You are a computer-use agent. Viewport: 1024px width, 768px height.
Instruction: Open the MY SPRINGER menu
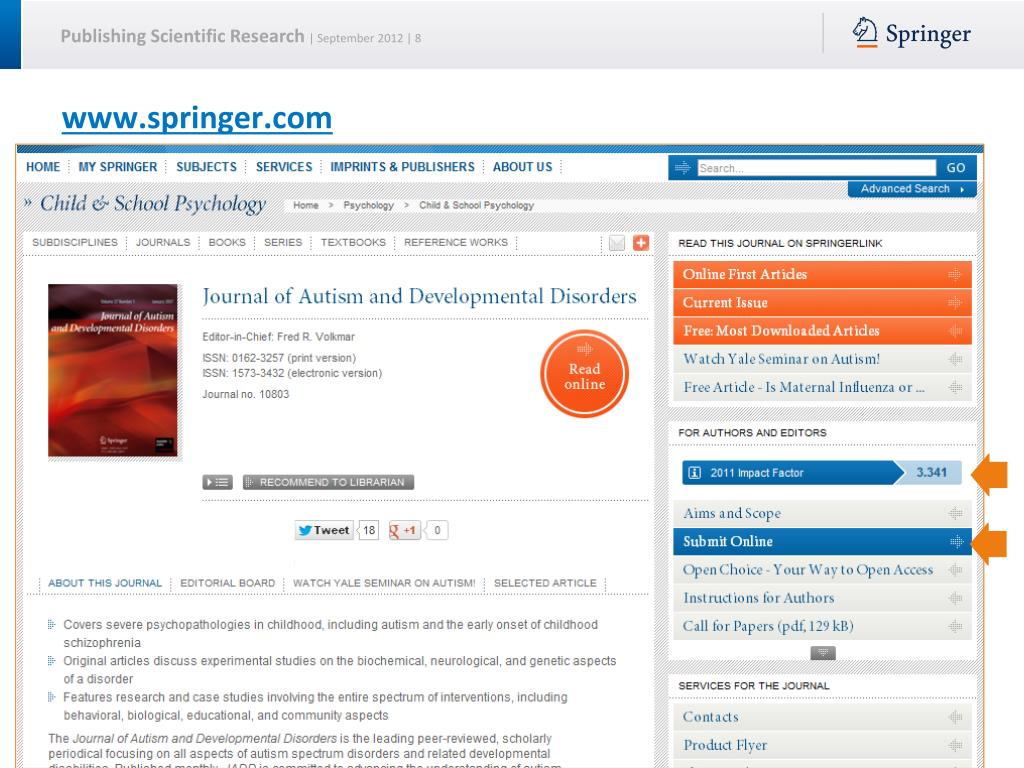click(x=118, y=167)
